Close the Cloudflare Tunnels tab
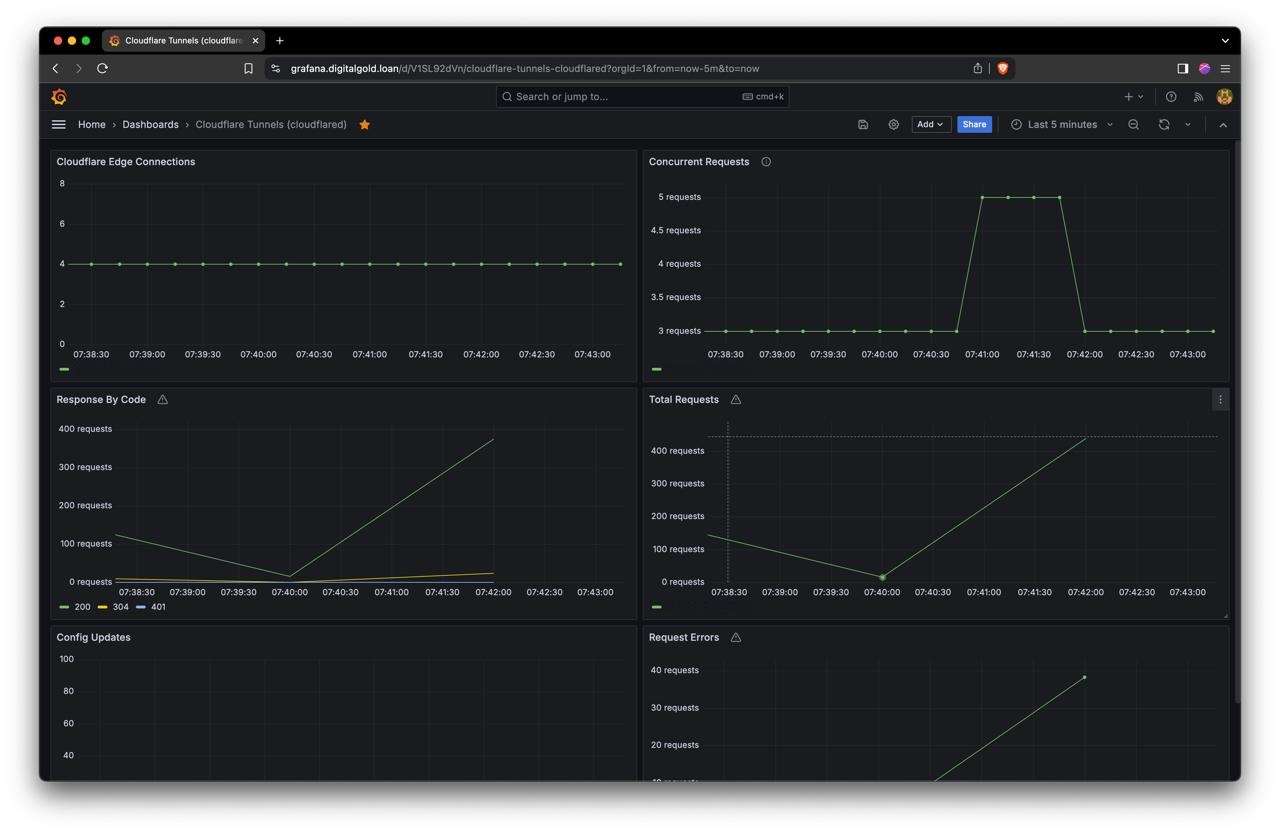Image resolution: width=1280 pixels, height=833 pixels. 255,41
